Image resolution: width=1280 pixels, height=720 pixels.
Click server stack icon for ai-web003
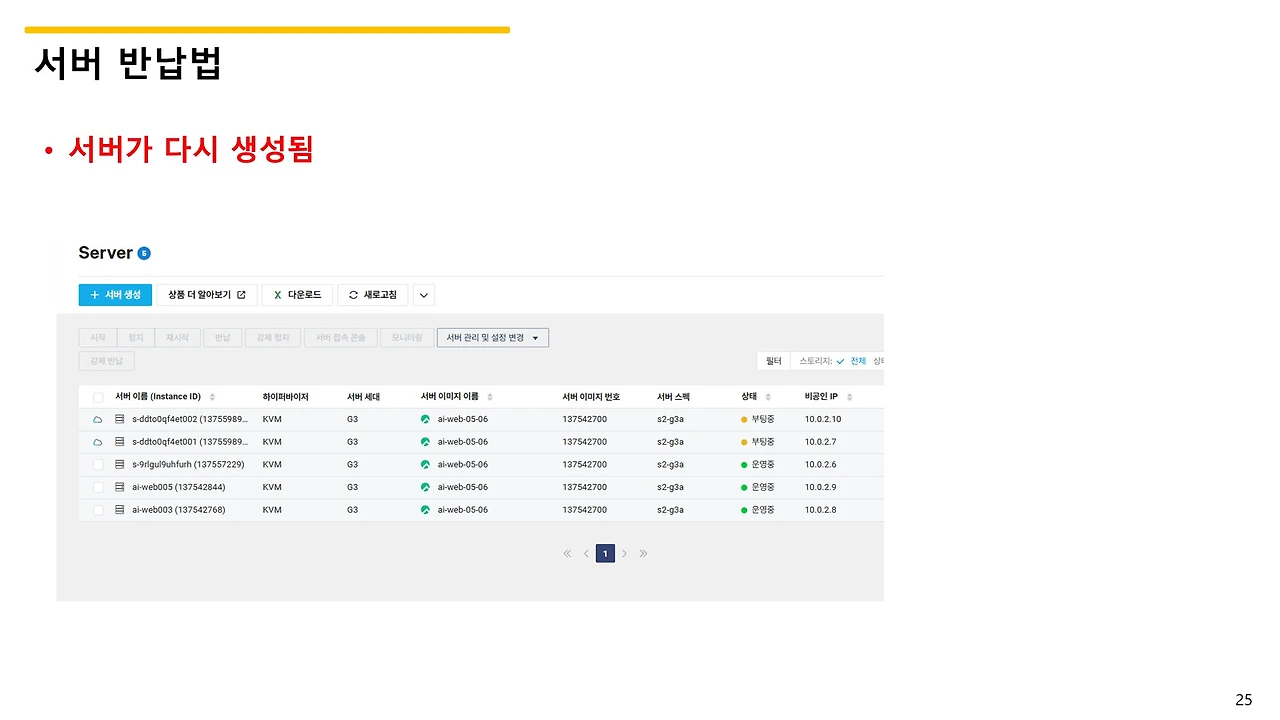[x=120, y=510]
